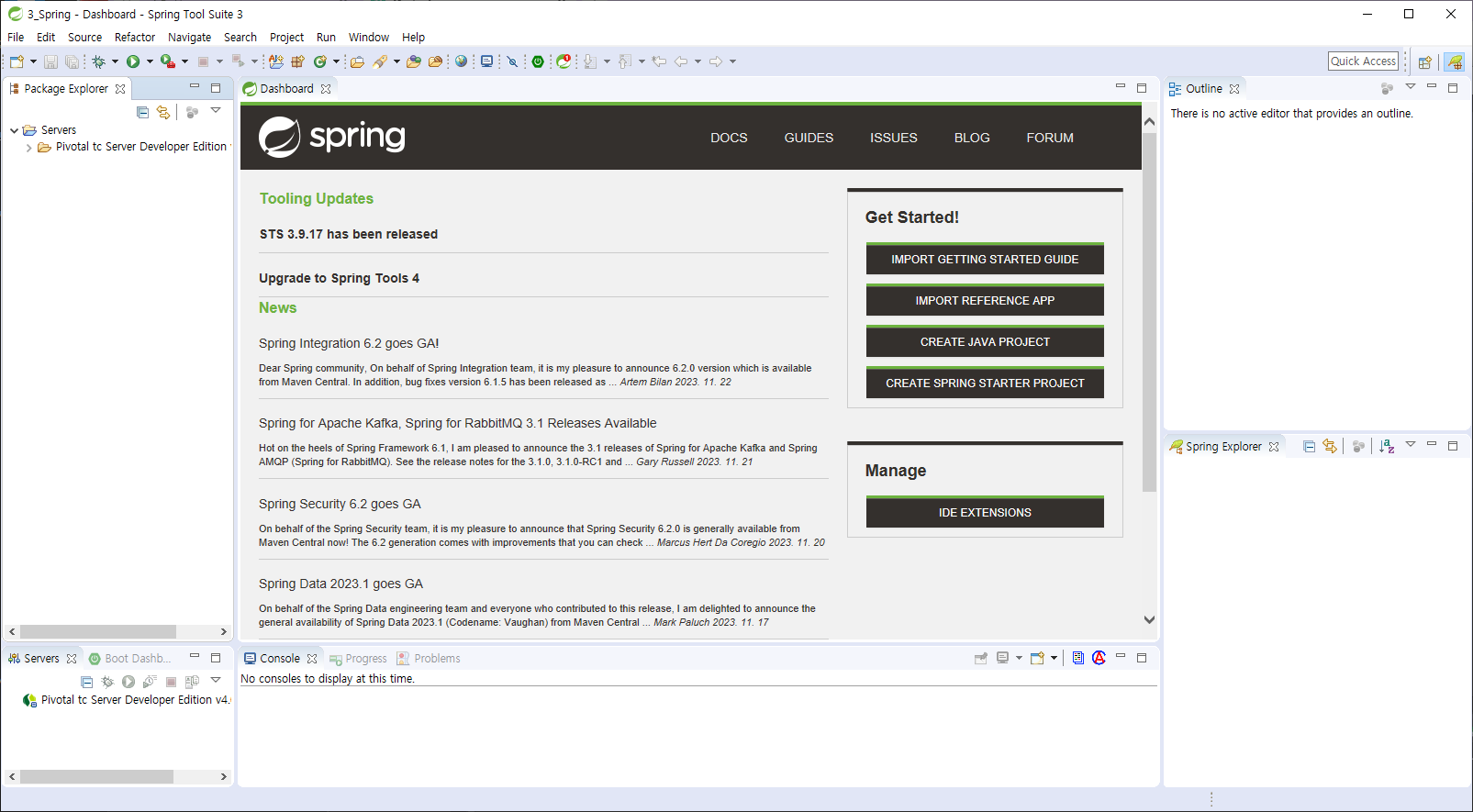Expand Pivotal tc Server folder in Package Explorer
This screenshot has height=812, width=1473.
pyautogui.click(x=28, y=147)
